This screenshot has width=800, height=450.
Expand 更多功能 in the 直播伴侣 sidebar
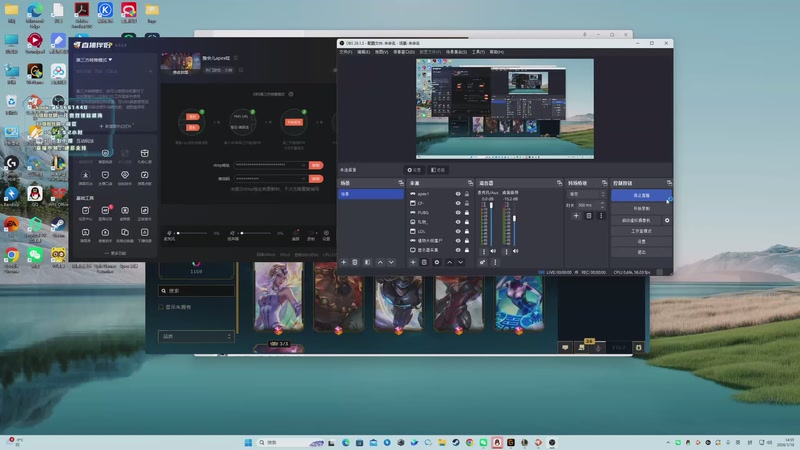pos(115,253)
